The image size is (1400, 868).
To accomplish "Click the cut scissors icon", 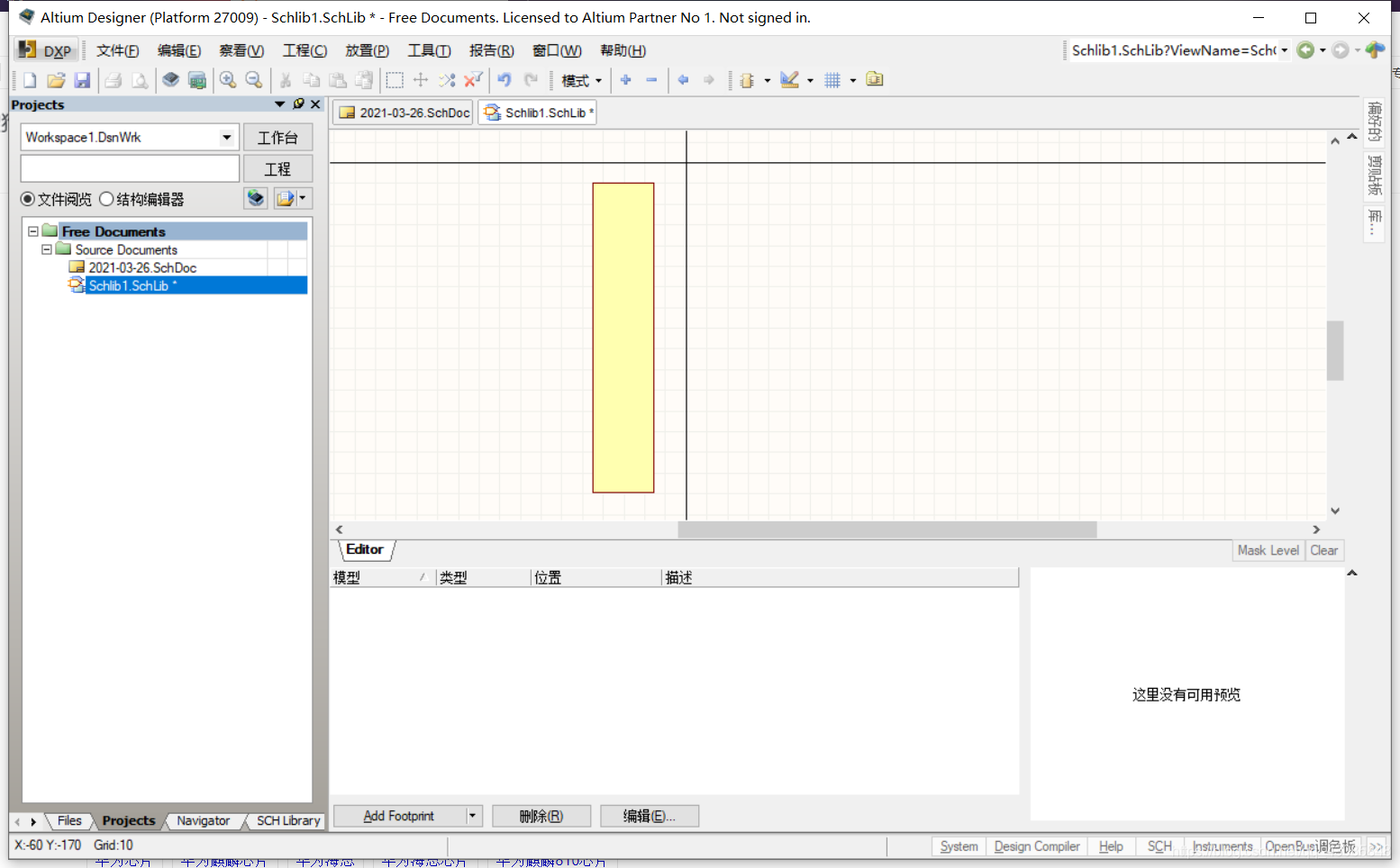I will pos(286,80).
